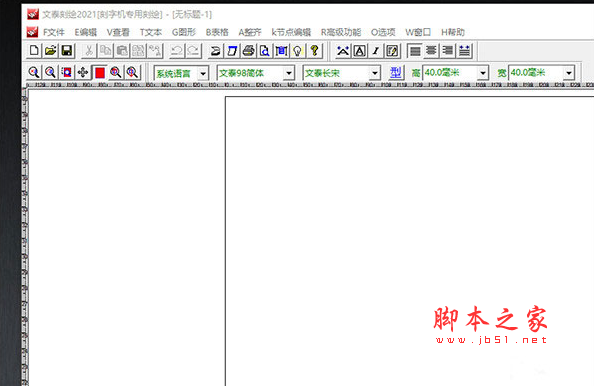The height and width of the screenshot is (386, 594).
Task: Select the four-arrow pan tool
Action: click(83, 72)
